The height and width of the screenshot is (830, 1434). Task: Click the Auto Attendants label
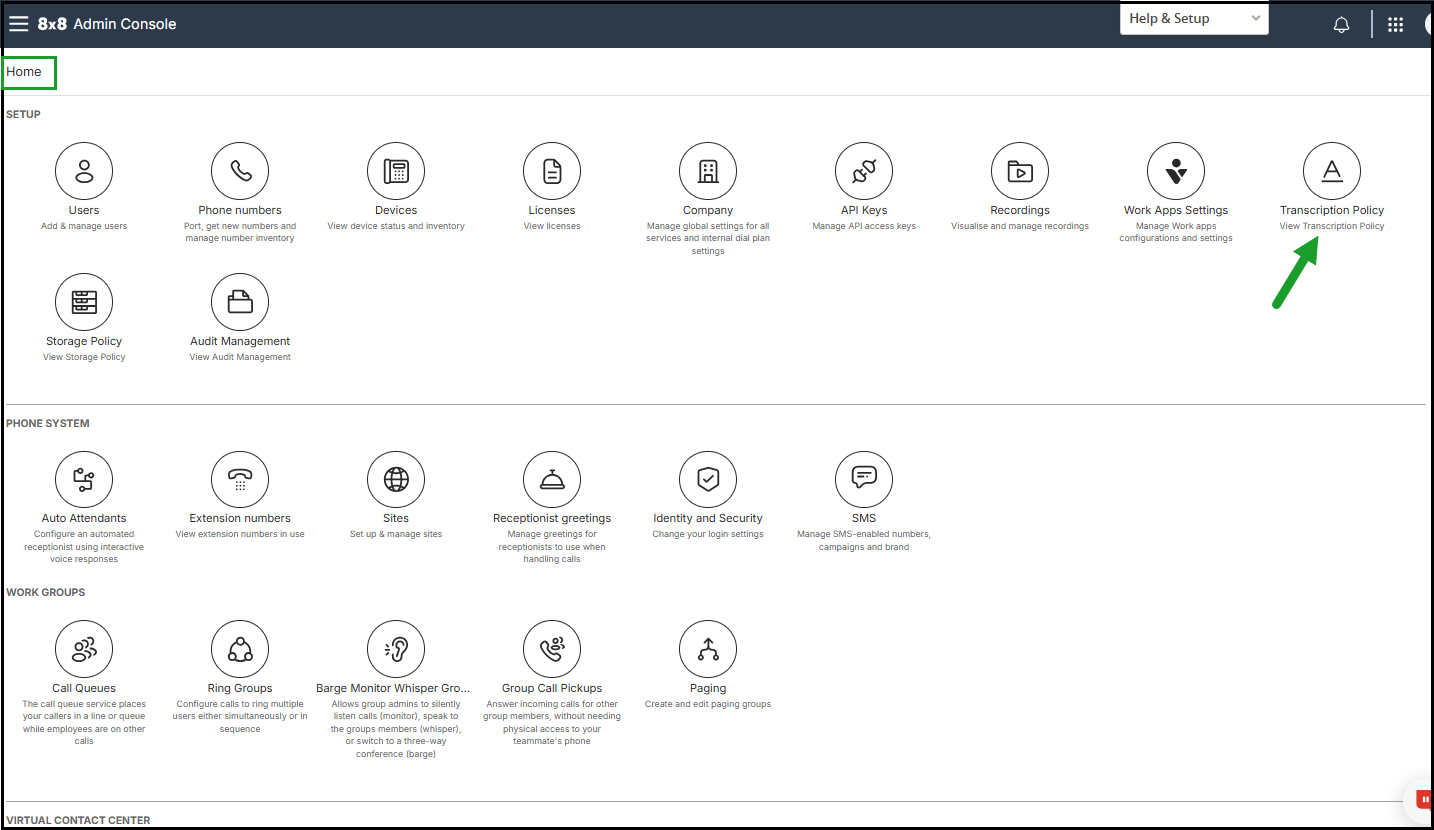click(x=84, y=518)
